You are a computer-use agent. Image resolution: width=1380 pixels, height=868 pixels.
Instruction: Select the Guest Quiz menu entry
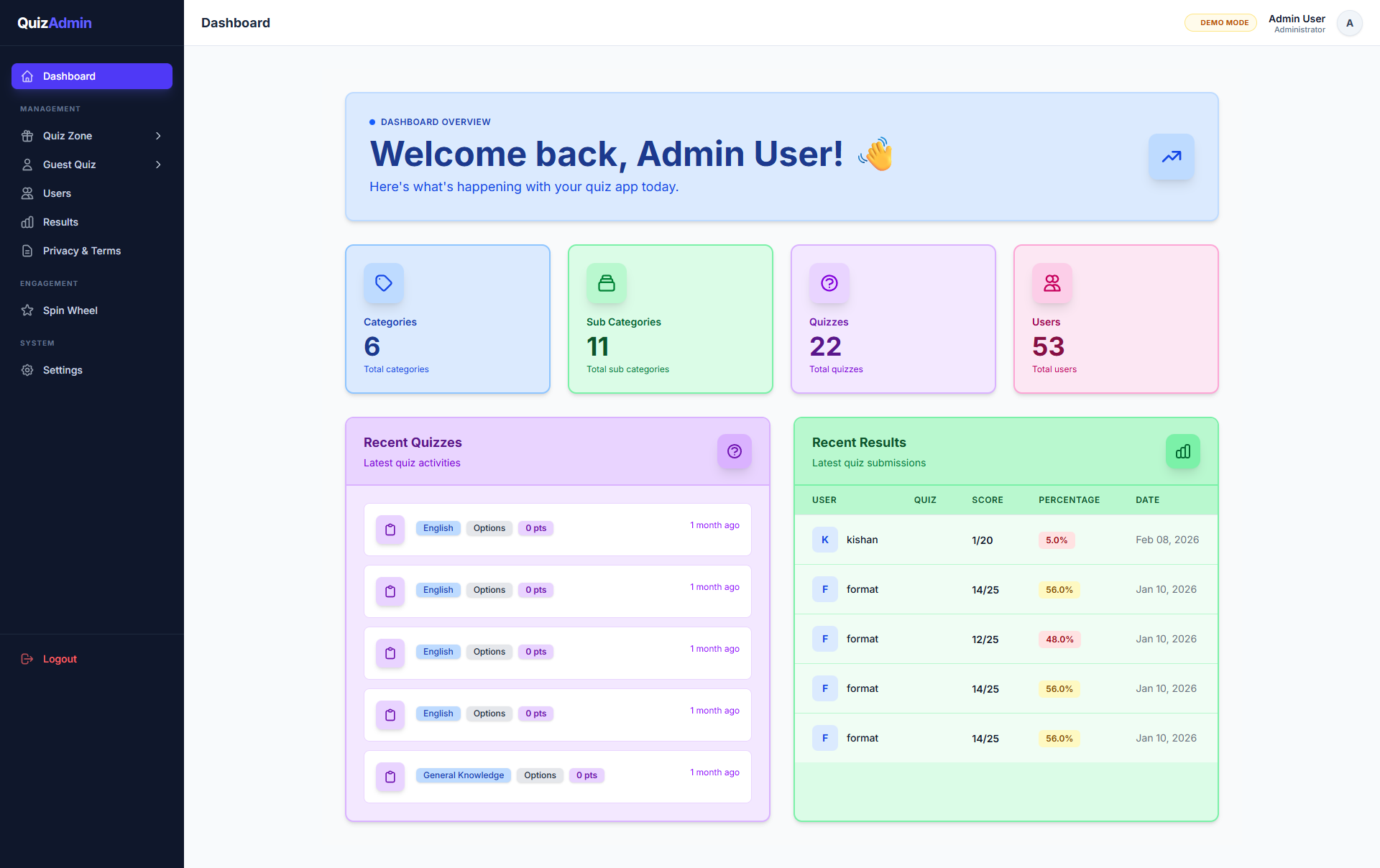pyautogui.click(x=69, y=165)
